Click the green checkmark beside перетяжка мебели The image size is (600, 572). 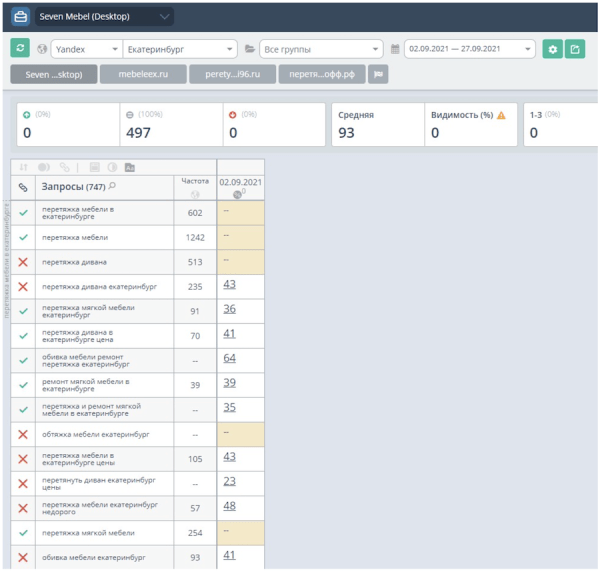pos(22,238)
